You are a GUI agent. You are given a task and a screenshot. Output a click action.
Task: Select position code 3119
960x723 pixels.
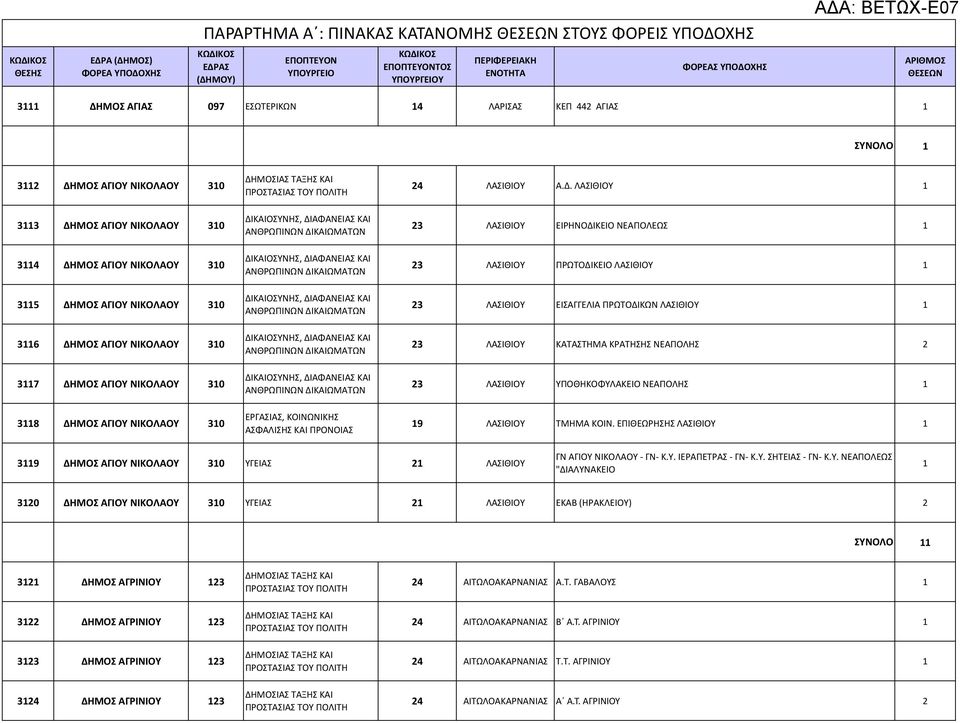[x=28, y=463]
